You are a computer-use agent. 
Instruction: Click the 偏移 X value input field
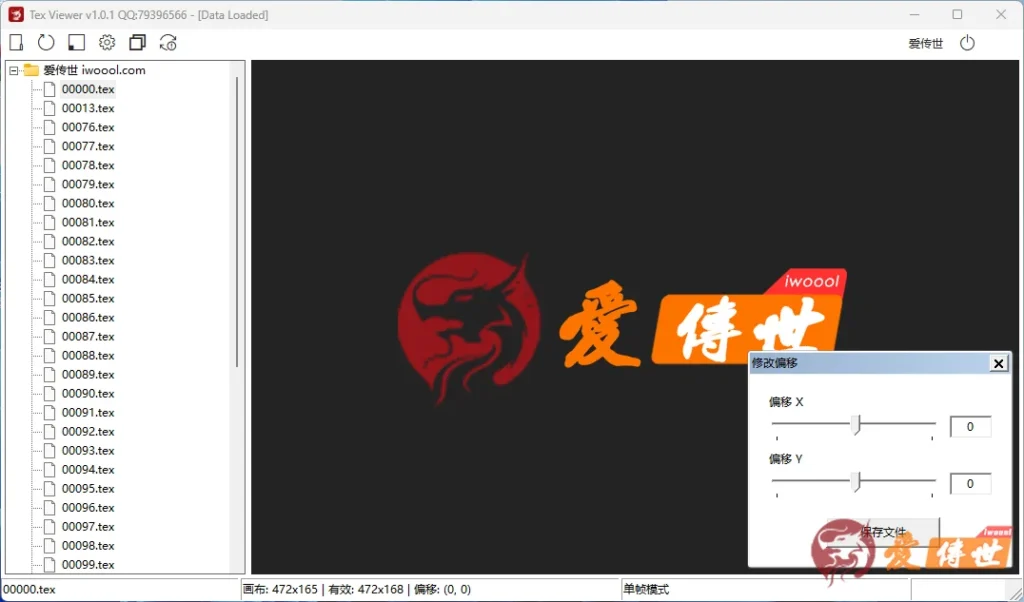(x=970, y=426)
